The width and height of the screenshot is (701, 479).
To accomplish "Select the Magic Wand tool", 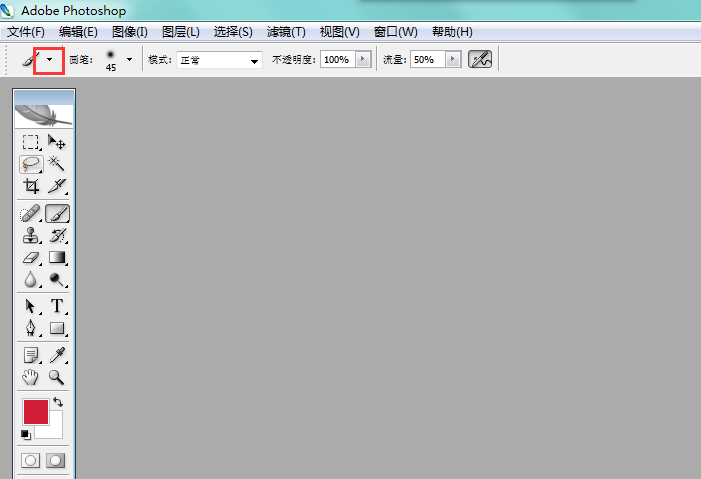I will click(x=57, y=164).
